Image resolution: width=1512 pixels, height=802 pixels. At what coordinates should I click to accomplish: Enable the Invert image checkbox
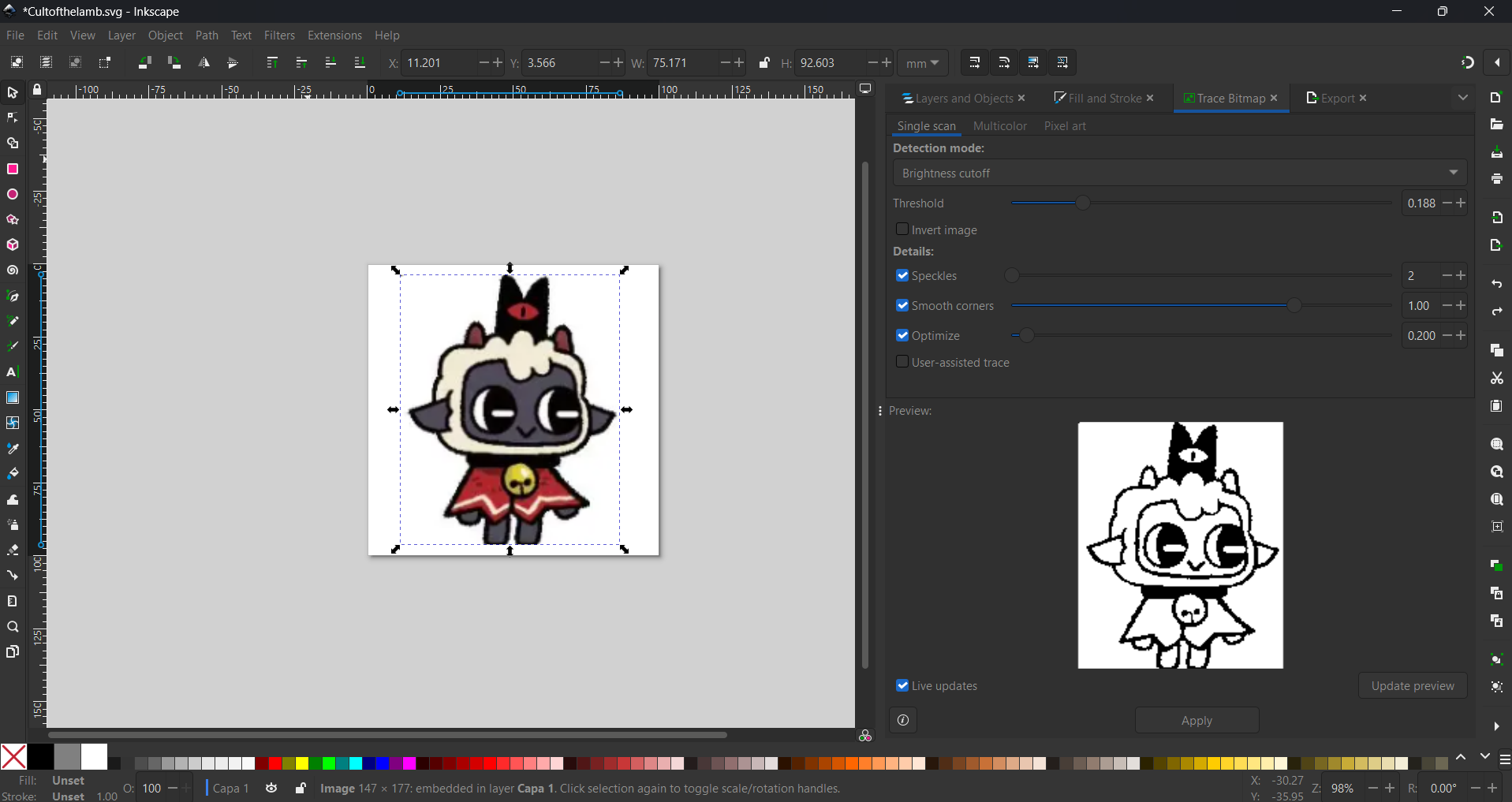pos(902,229)
